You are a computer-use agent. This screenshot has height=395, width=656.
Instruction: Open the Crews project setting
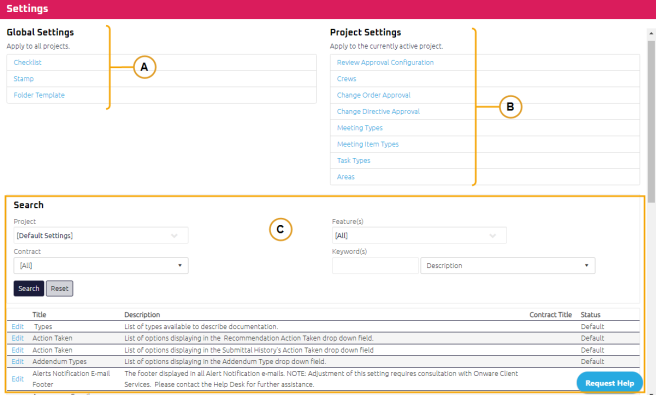point(346,79)
